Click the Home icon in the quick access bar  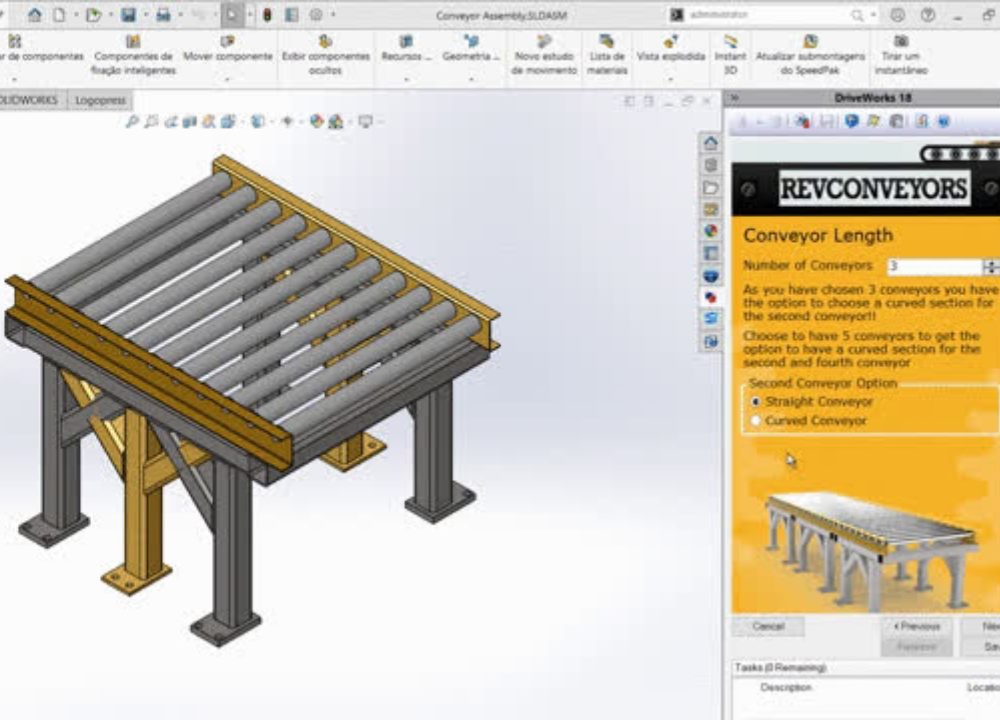(34, 15)
